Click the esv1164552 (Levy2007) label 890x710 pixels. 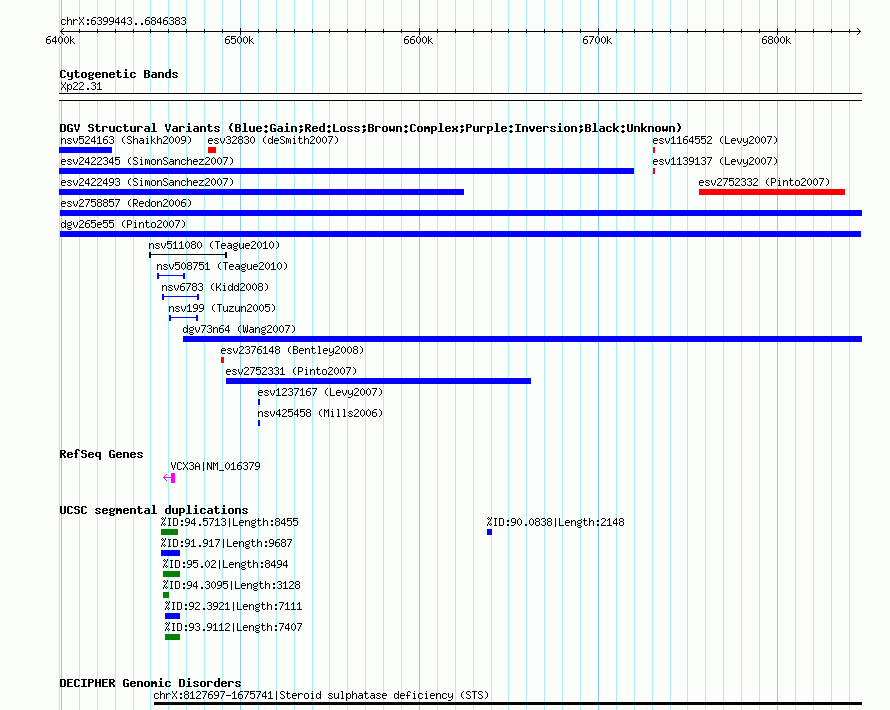click(715, 140)
